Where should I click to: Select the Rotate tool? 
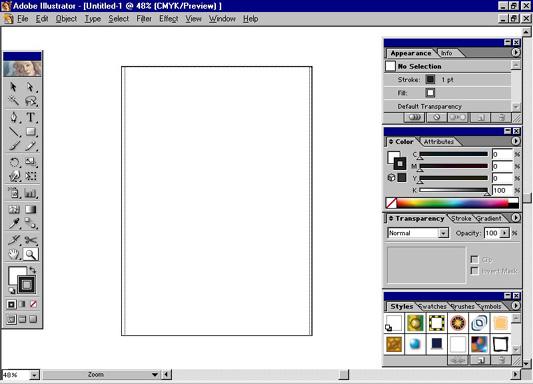click(x=14, y=162)
